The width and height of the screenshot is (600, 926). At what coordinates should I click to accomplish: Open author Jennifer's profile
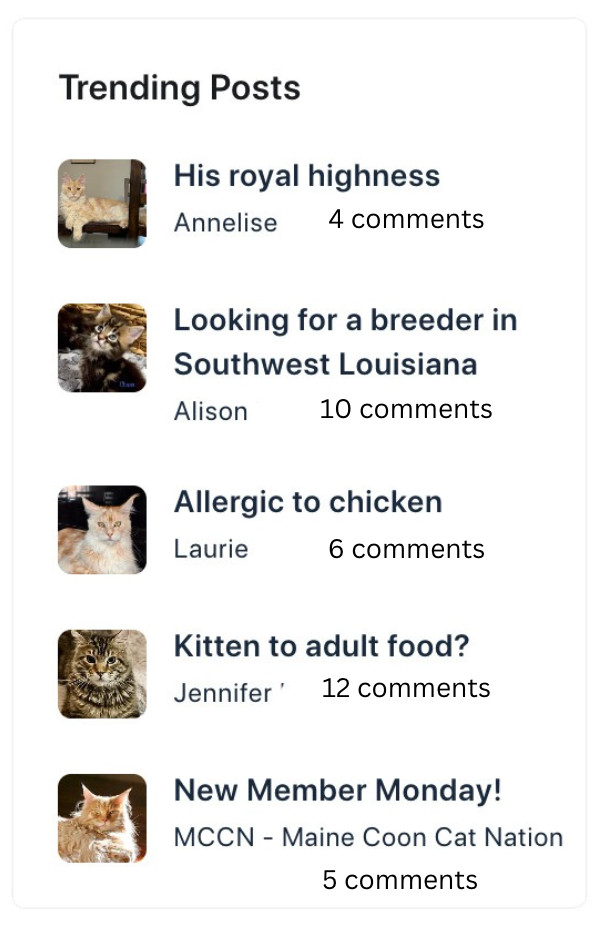(x=223, y=692)
